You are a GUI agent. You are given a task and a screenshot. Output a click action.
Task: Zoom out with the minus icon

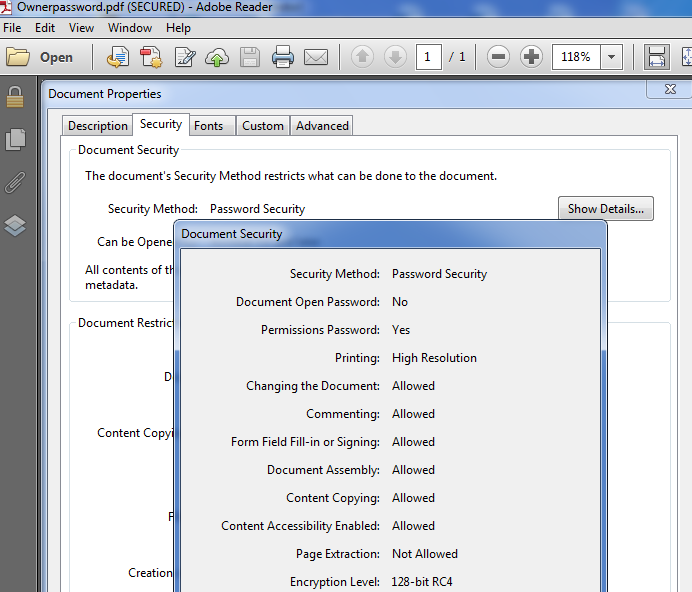498,57
